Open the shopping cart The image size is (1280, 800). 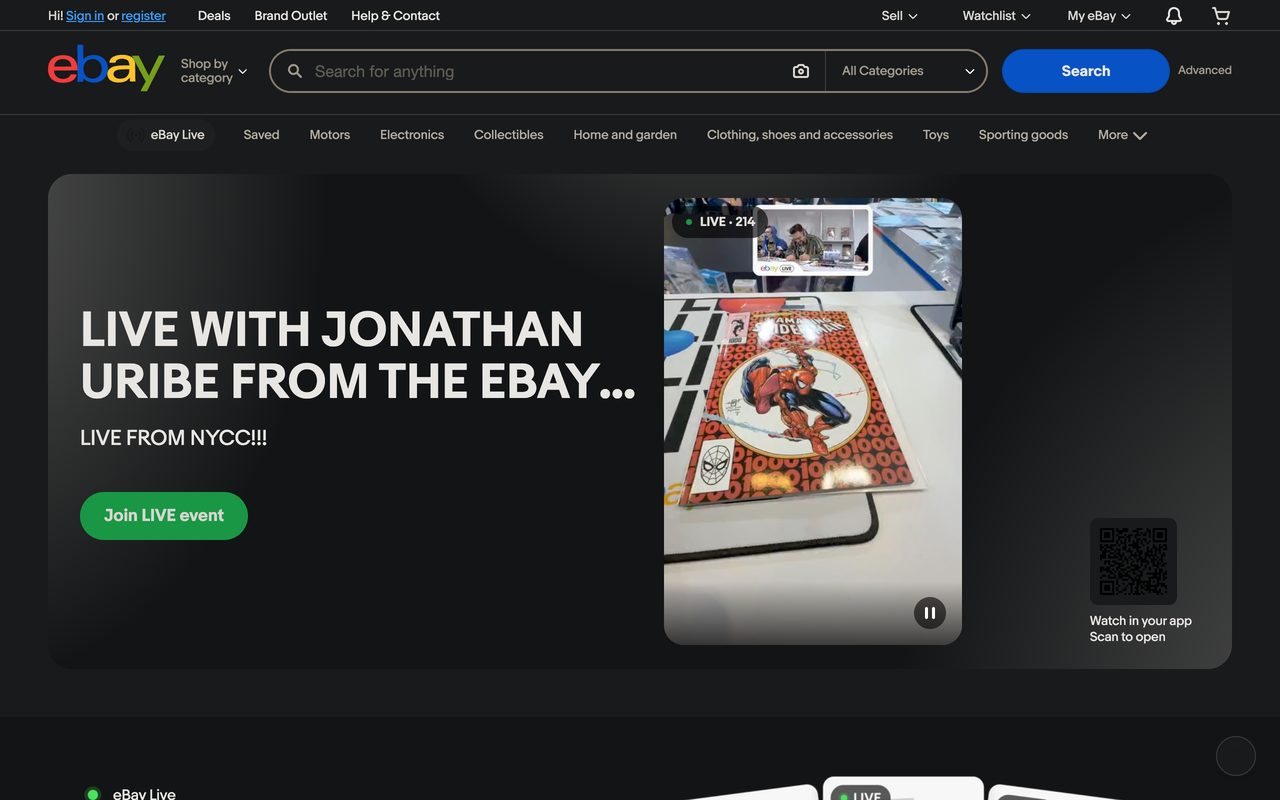pyautogui.click(x=1221, y=16)
